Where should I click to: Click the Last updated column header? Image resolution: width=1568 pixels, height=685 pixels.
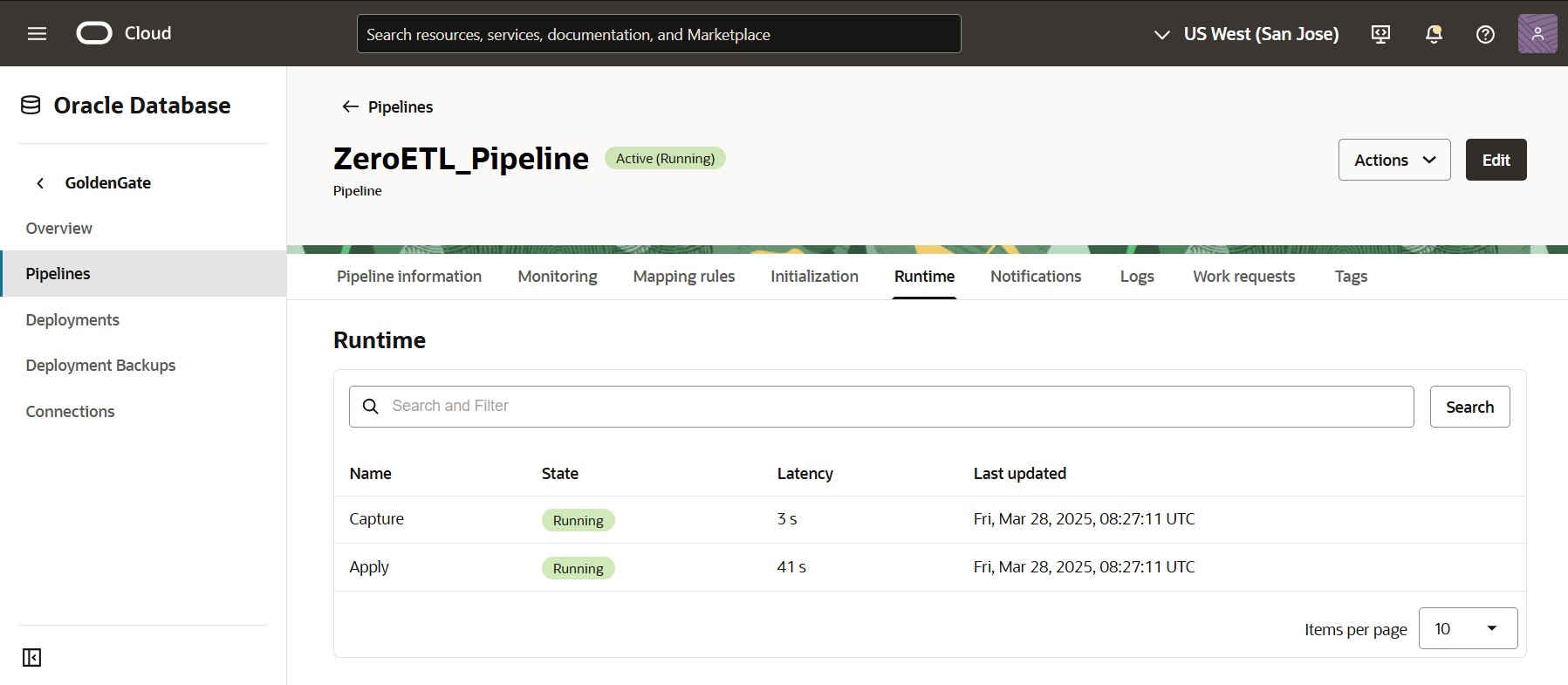(1019, 474)
